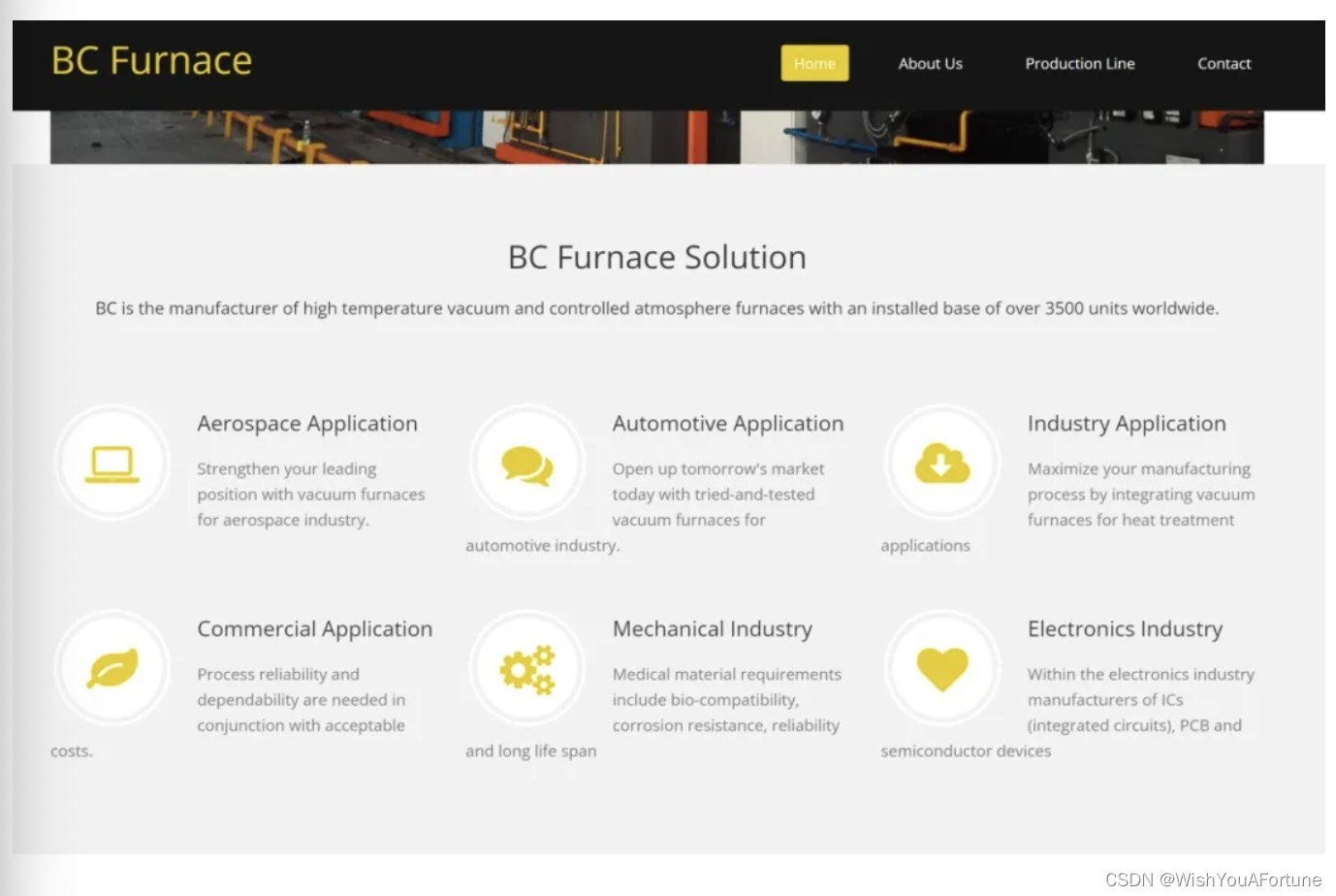
Task: Click the chat bubbles icon for Automotive Application
Action: (x=527, y=465)
